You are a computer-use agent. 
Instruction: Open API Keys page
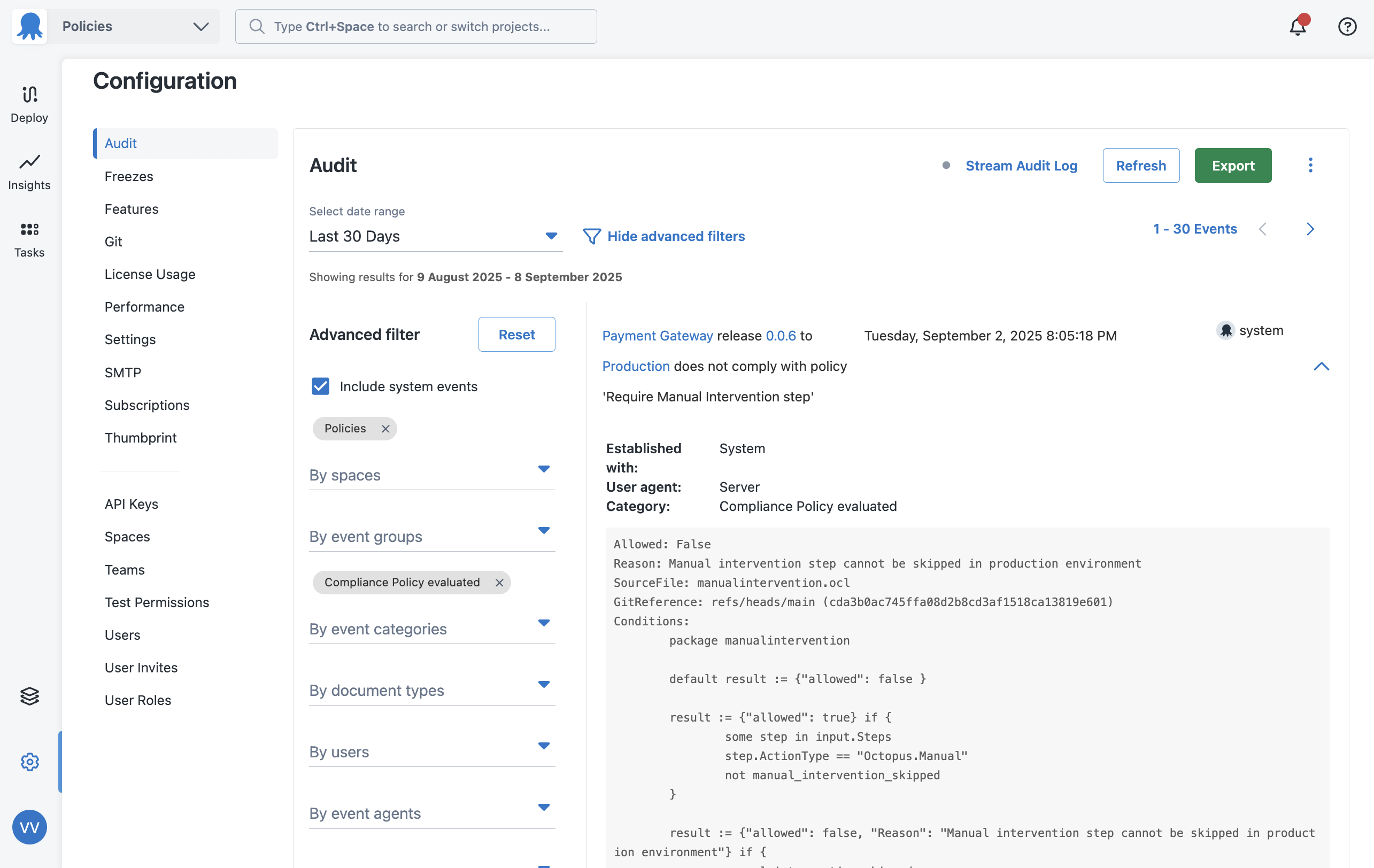pyautogui.click(x=131, y=504)
